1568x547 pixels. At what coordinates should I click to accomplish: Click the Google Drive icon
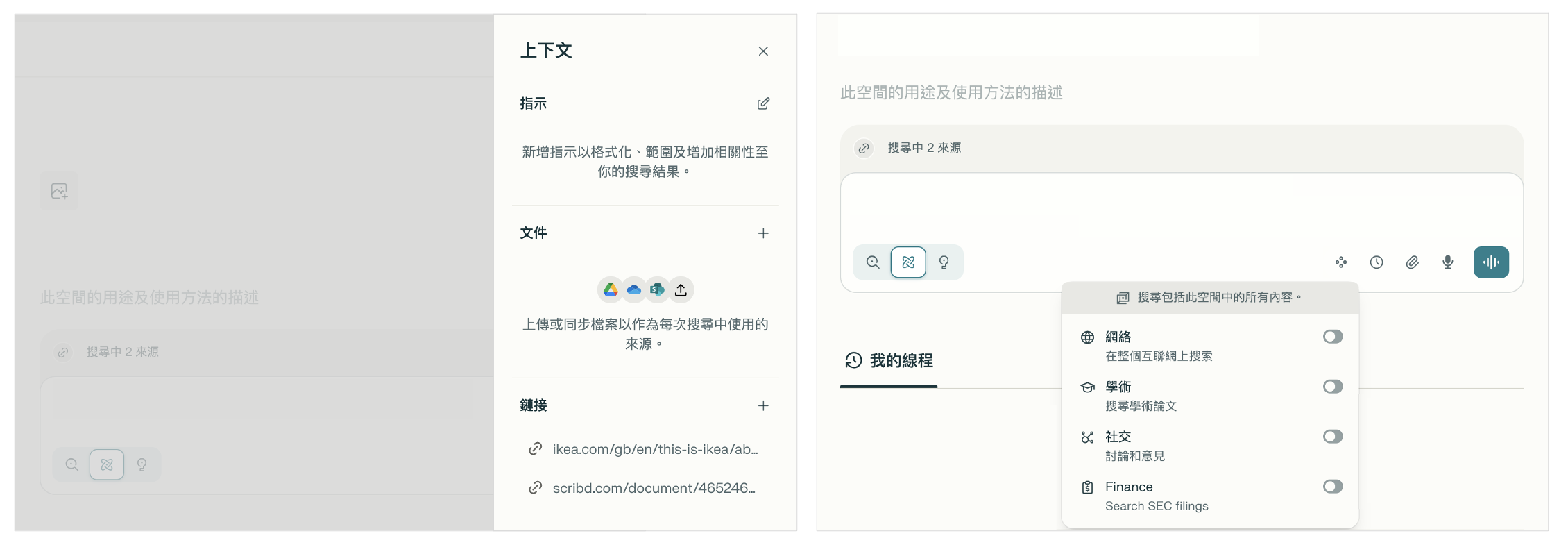(x=611, y=289)
